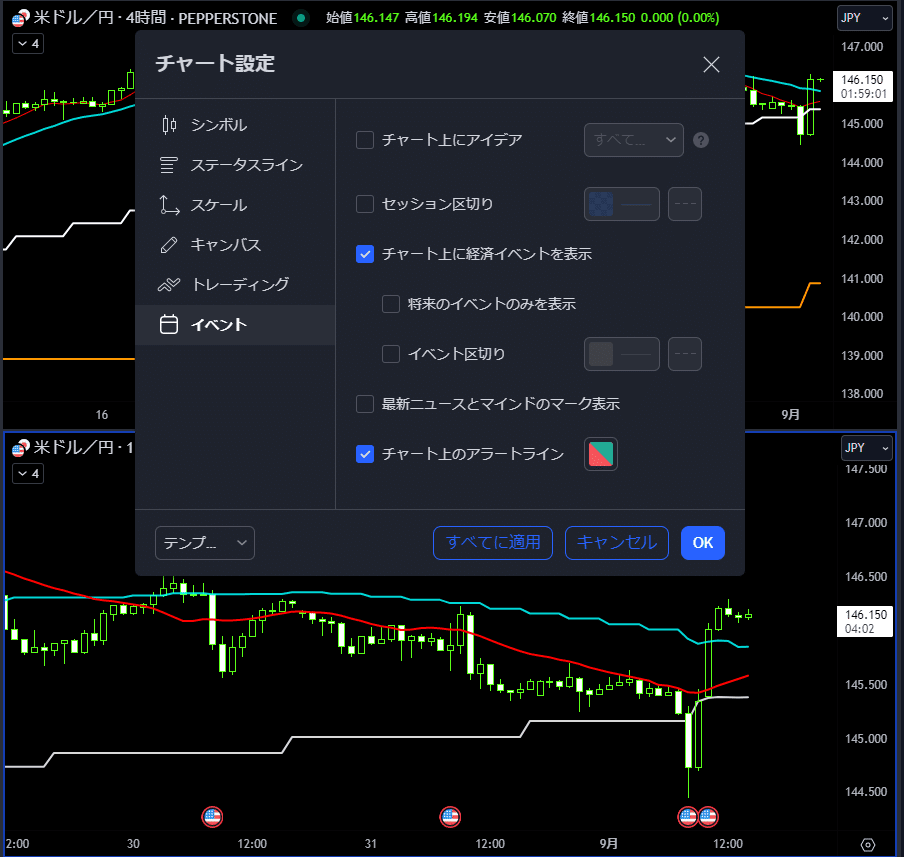Open the シンボル settings tab

(235, 125)
